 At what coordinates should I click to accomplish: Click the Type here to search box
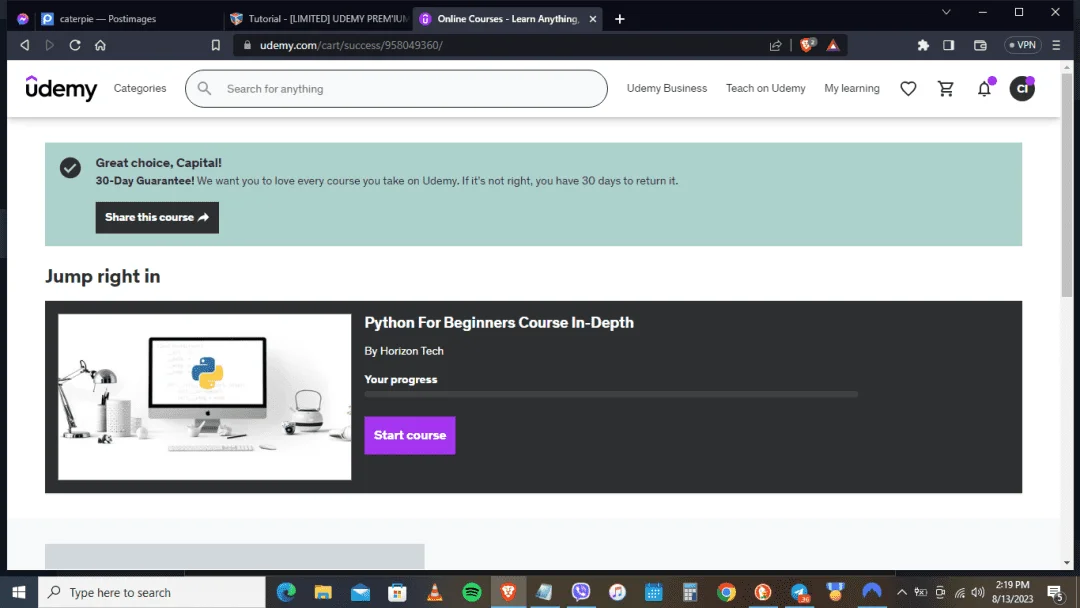coord(152,592)
